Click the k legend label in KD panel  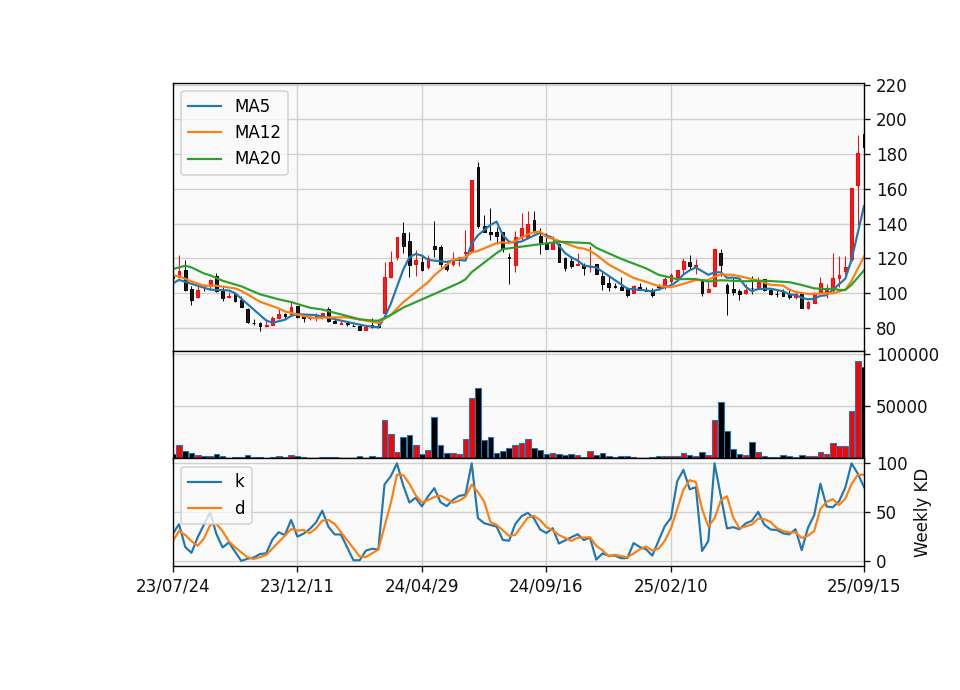239,481
